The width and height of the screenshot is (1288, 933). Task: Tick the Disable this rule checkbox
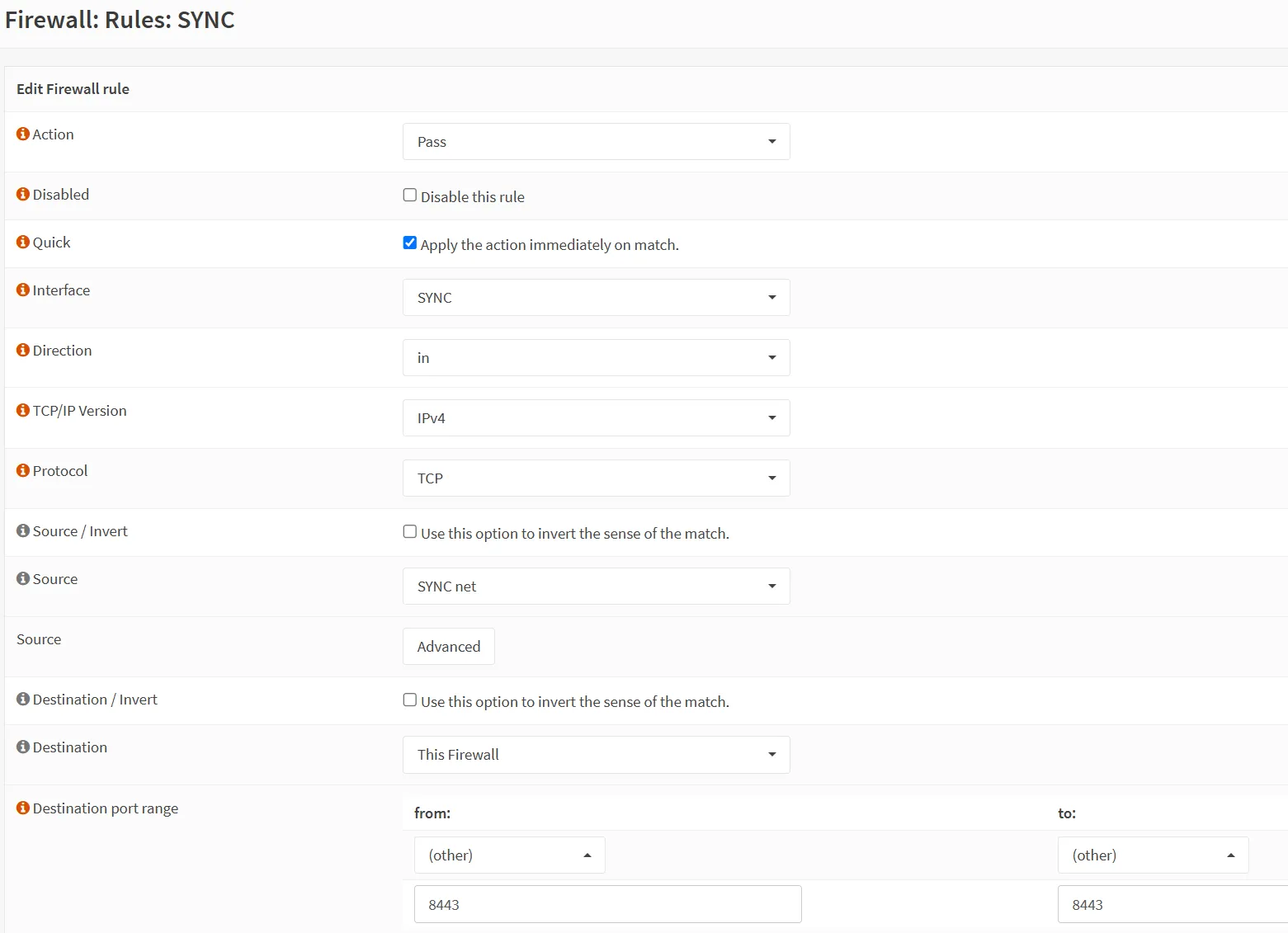pyautogui.click(x=409, y=195)
